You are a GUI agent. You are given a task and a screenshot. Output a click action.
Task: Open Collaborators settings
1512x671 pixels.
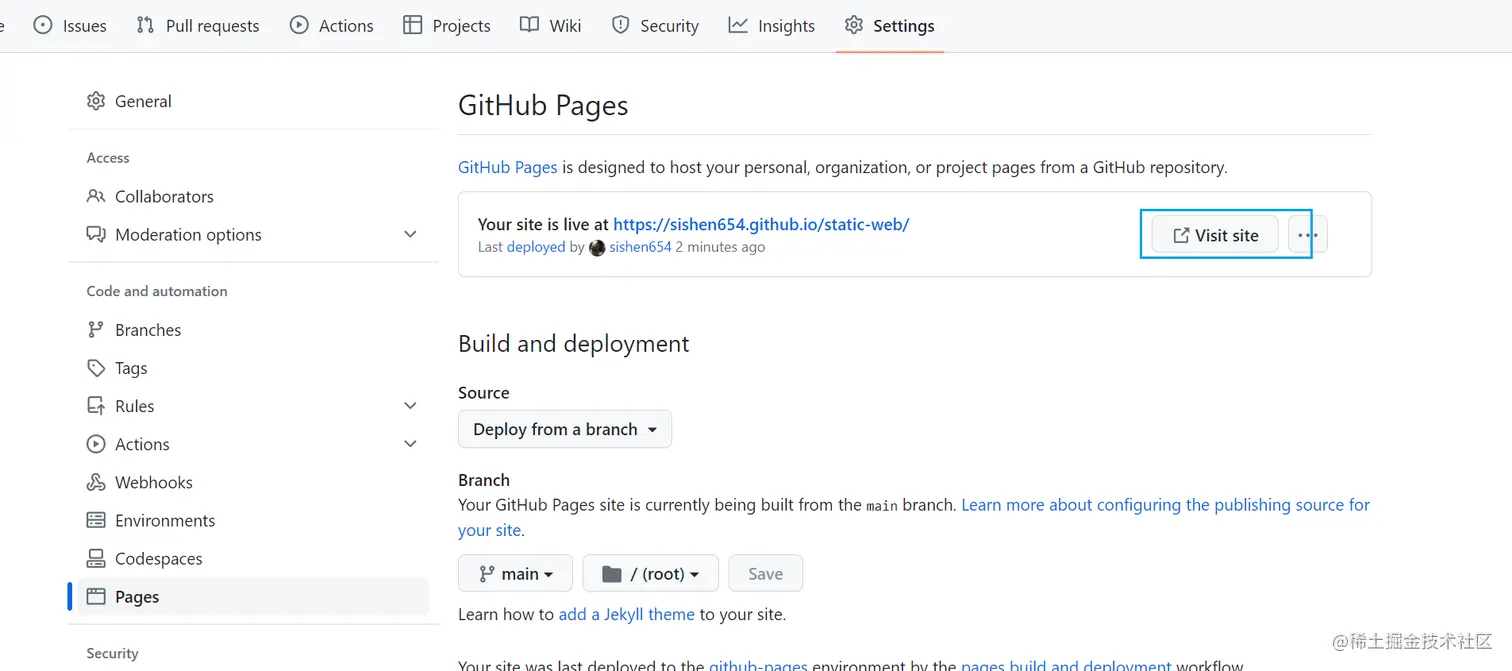(253, 196)
